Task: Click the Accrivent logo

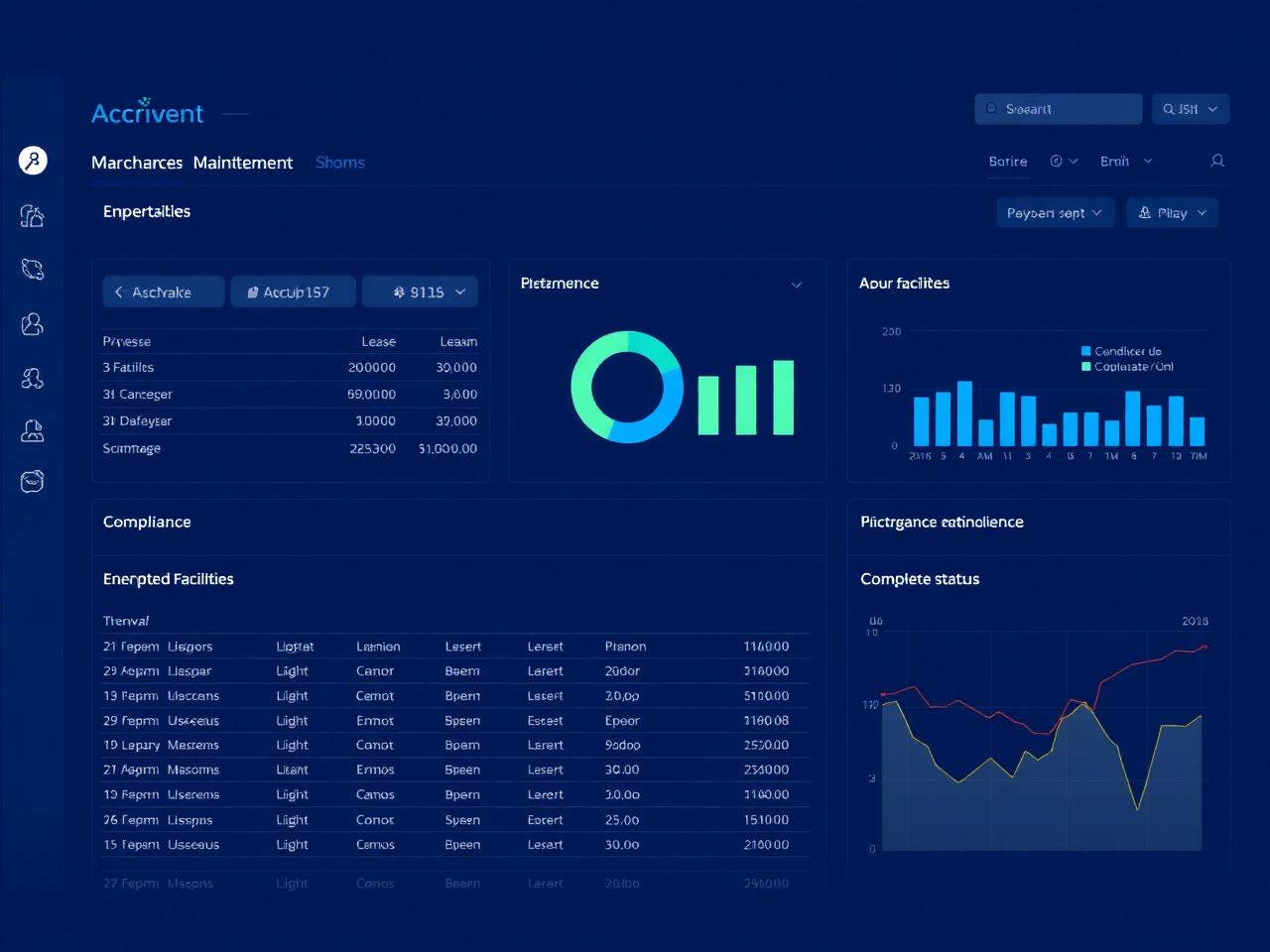Action: tap(148, 112)
